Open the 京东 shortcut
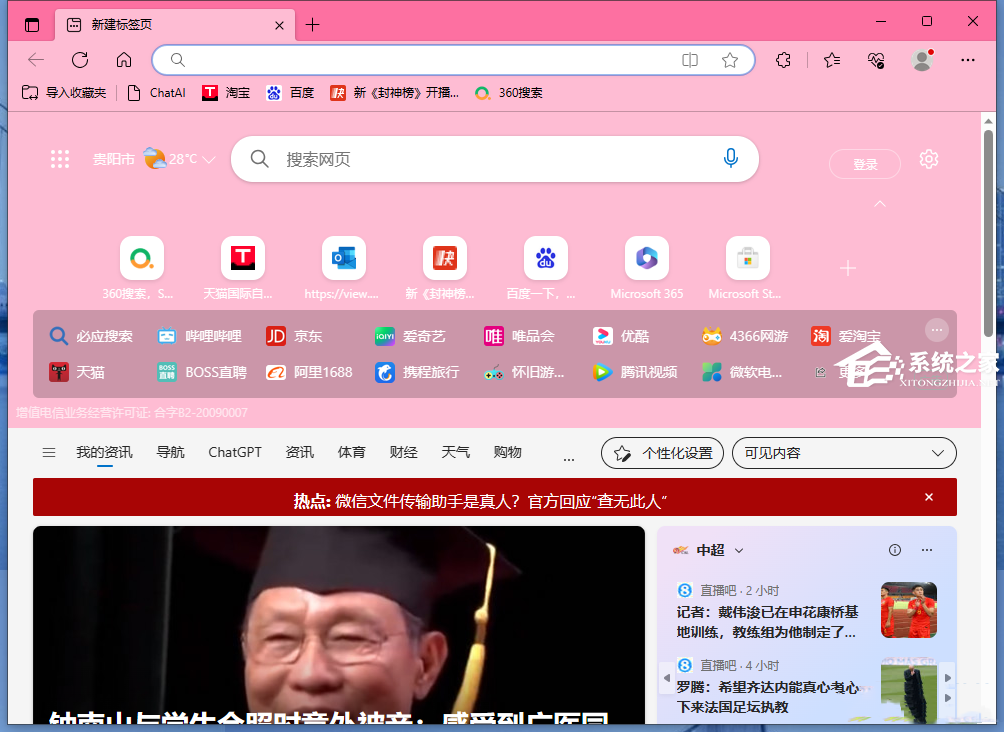This screenshot has width=1004, height=732. click(294, 336)
